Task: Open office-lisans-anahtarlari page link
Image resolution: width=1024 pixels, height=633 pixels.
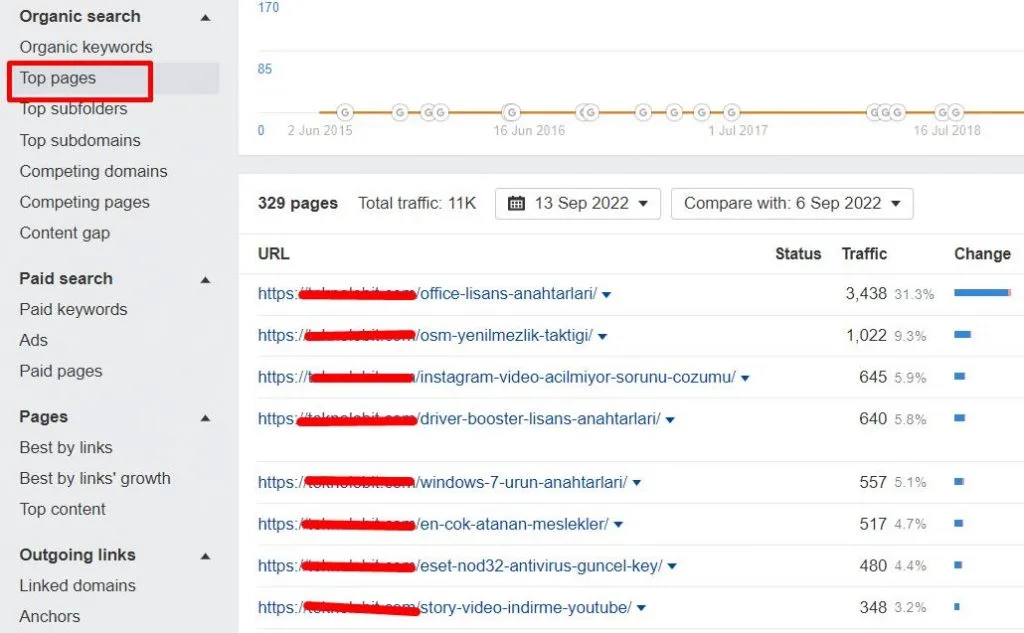Action: click(427, 294)
